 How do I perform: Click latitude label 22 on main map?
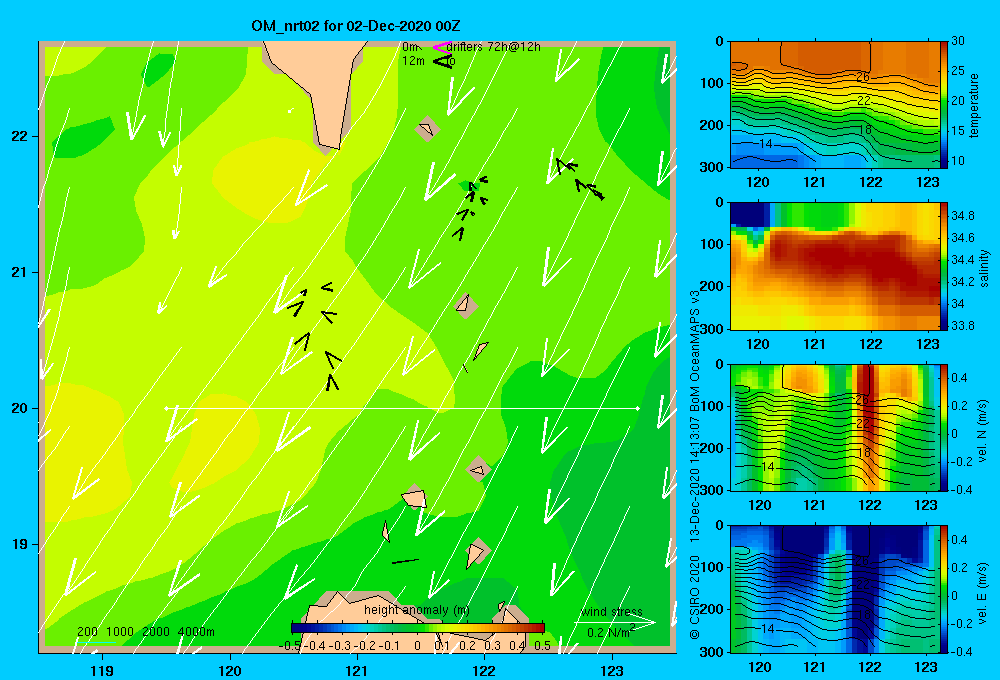[x=19, y=137]
